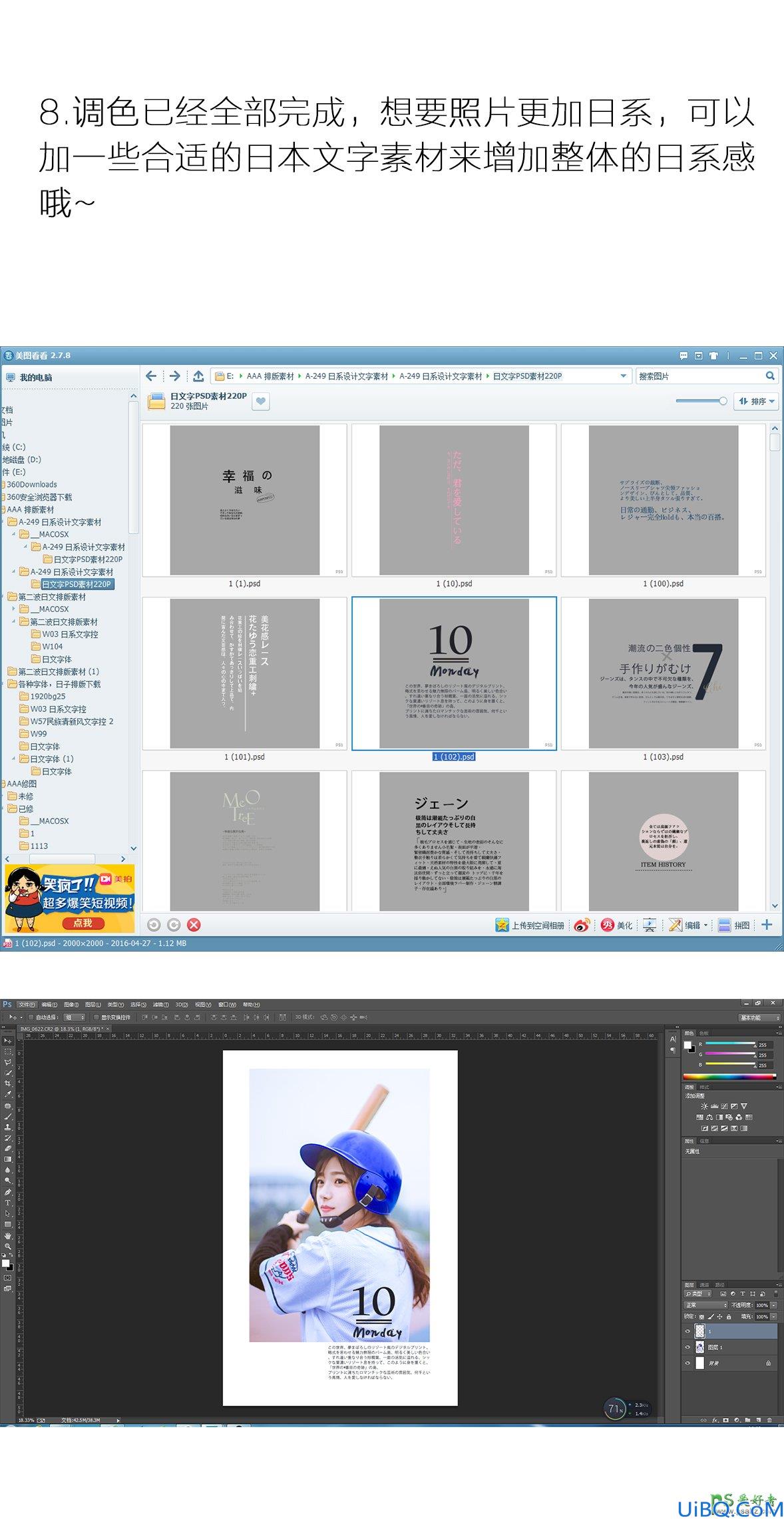
Task: Click AAA 排版素材 in the path bar
Action: pos(270,376)
